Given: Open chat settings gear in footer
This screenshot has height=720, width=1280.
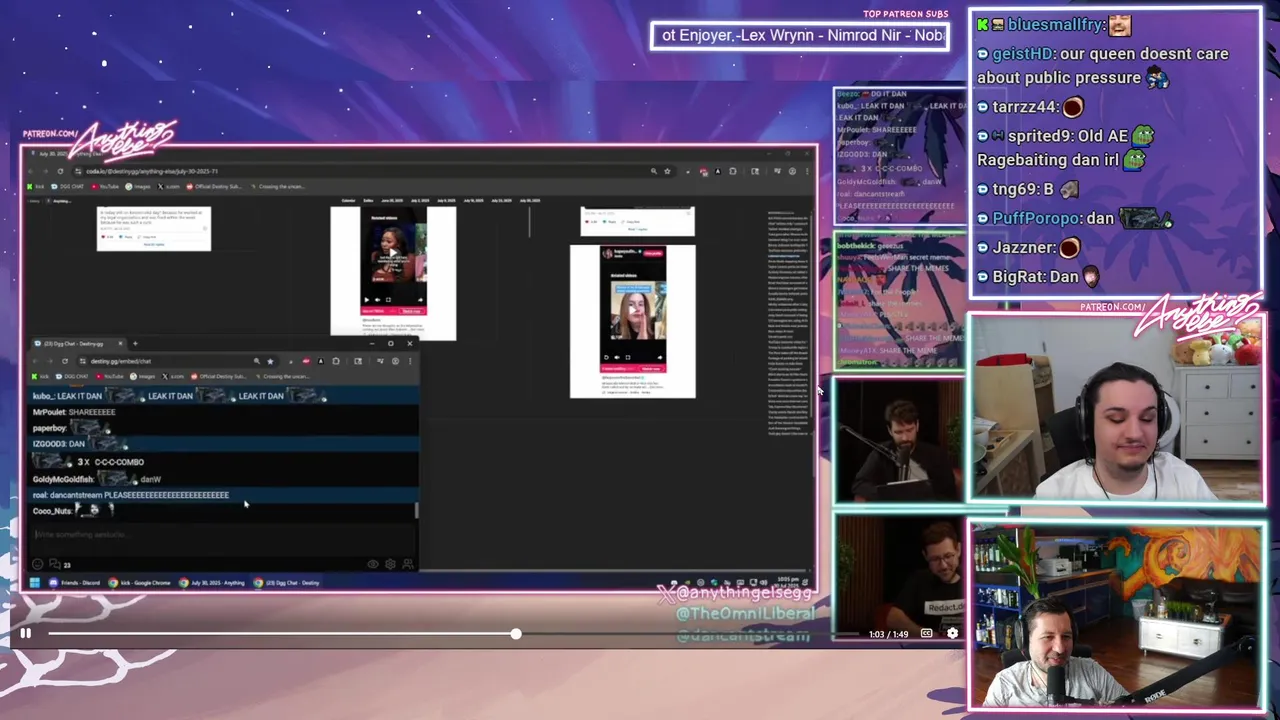Looking at the screenshot, I should [x=390, y=565].
